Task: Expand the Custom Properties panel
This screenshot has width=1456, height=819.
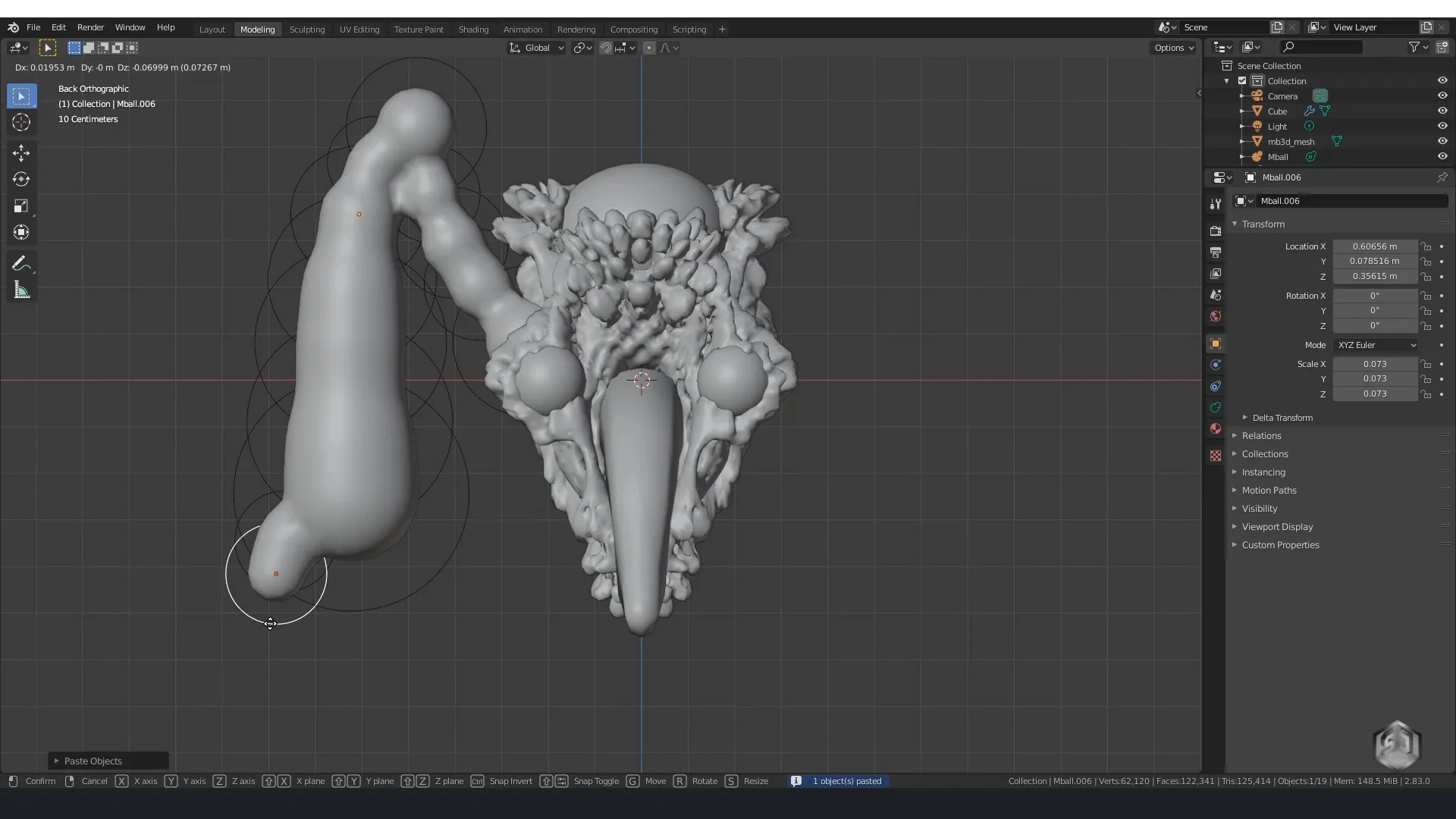Action: click(x=1235, y=545)
